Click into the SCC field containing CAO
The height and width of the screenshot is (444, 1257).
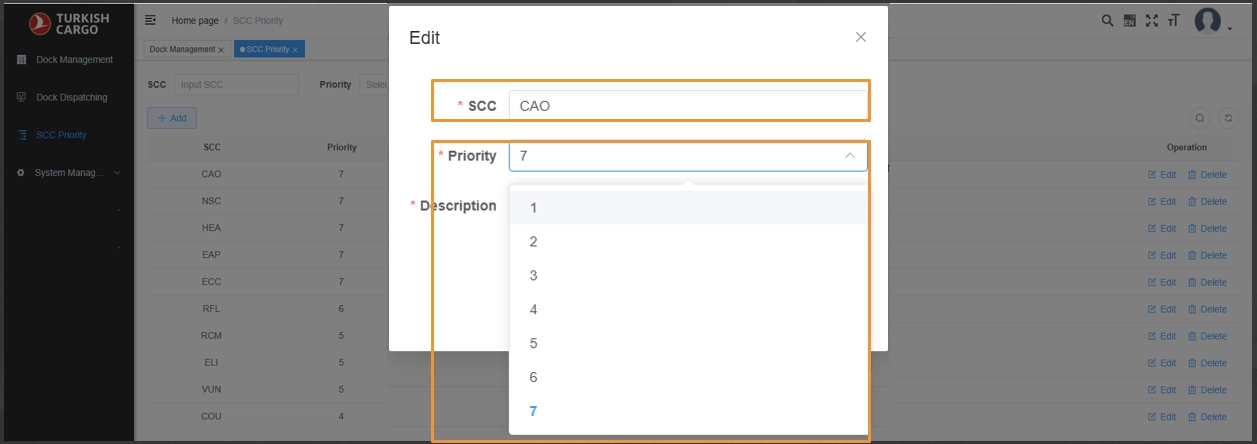point(687,106)
